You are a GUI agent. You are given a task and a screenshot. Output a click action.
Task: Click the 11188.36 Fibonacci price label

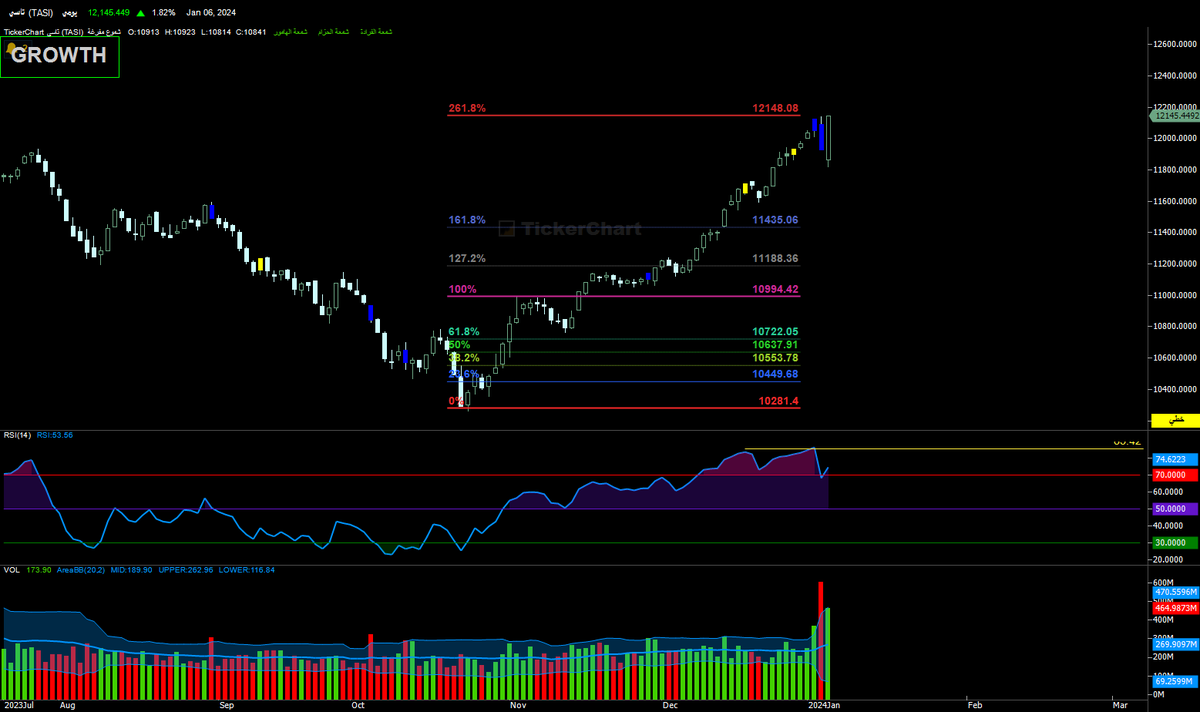[x=776, y=258]
